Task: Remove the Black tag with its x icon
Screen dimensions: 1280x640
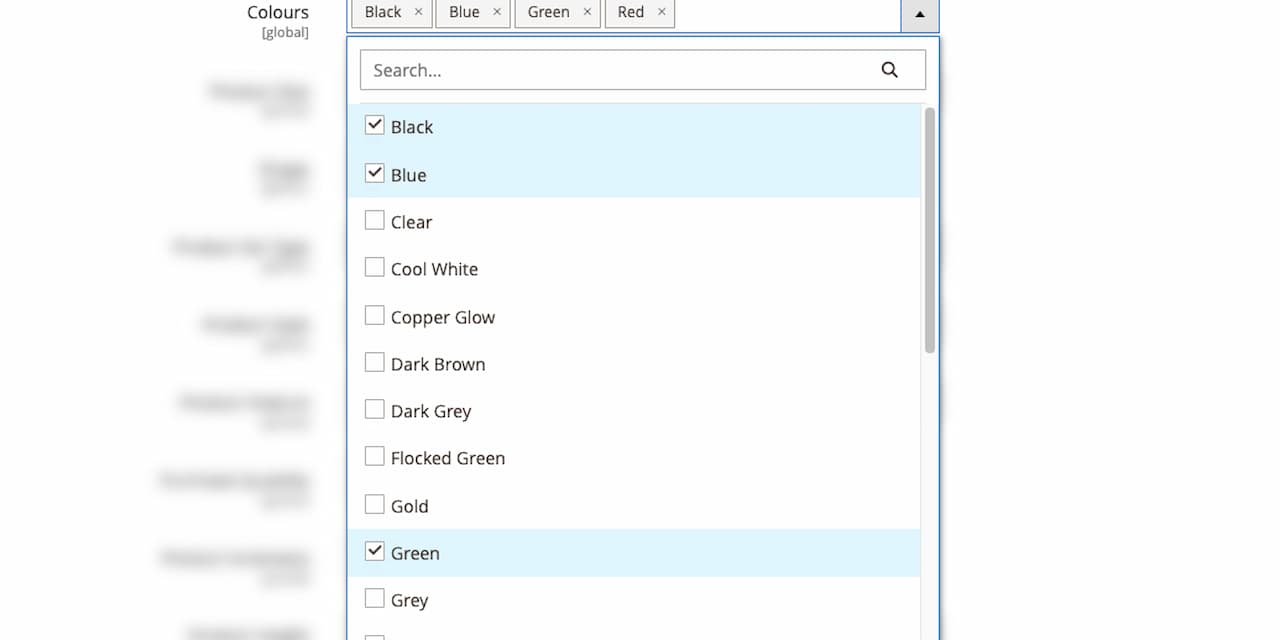Action: coord(418,12)
